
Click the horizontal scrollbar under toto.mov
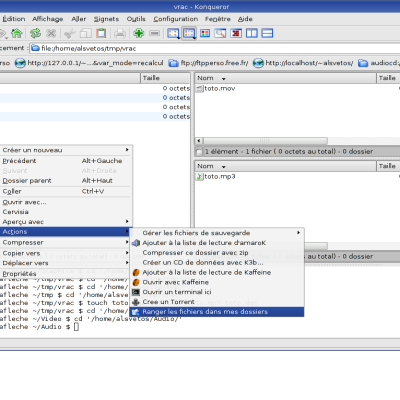coord(265,141)
